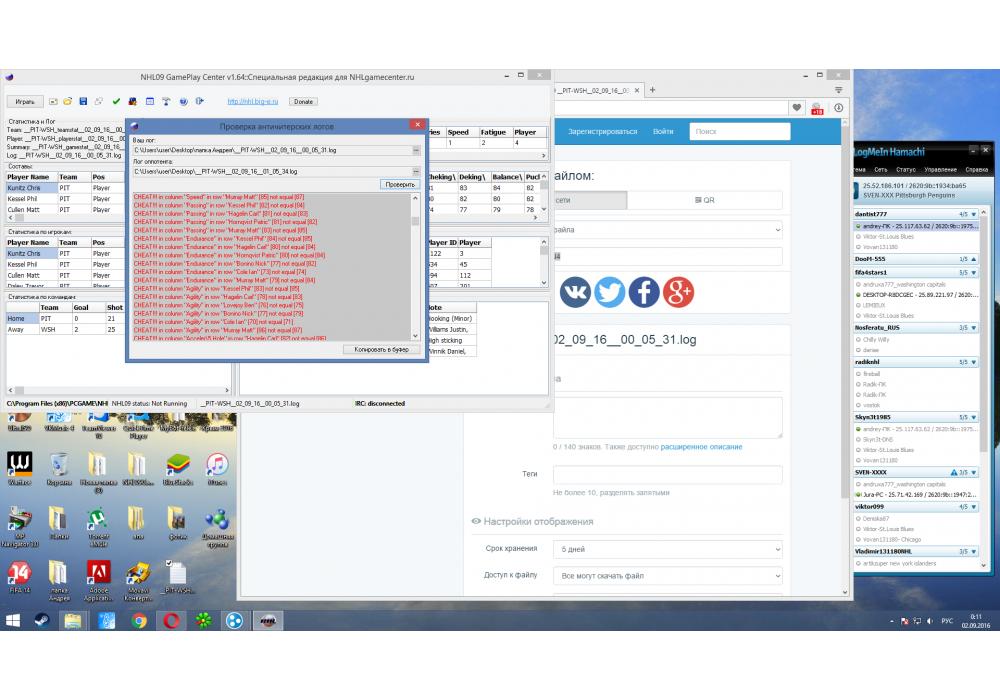Open the nhl.big-e.ru link
1000x700 pixels.
click(x=254, y=101)
